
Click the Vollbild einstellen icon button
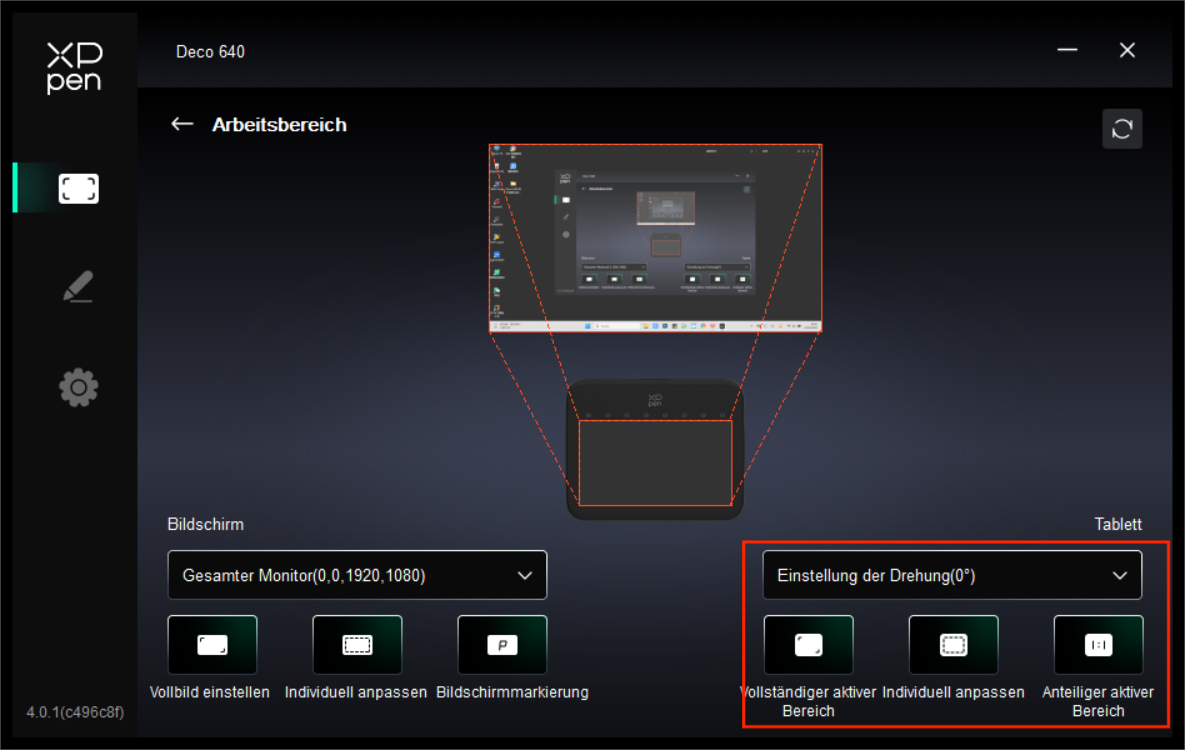pos(212,645)
